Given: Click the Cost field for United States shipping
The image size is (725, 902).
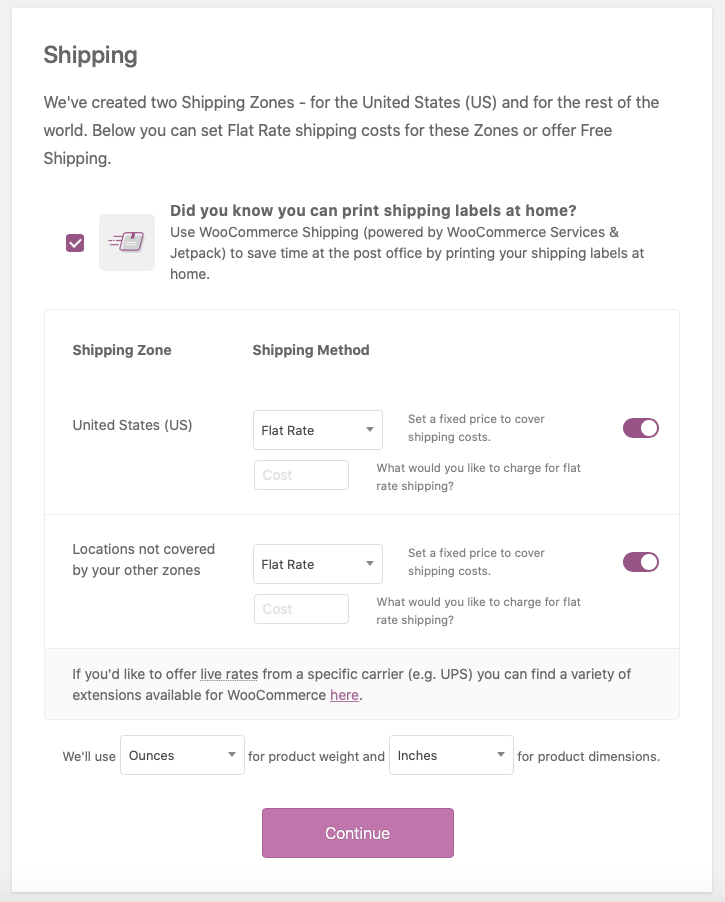Looking at the screenshot, I should tap(301, 474).
